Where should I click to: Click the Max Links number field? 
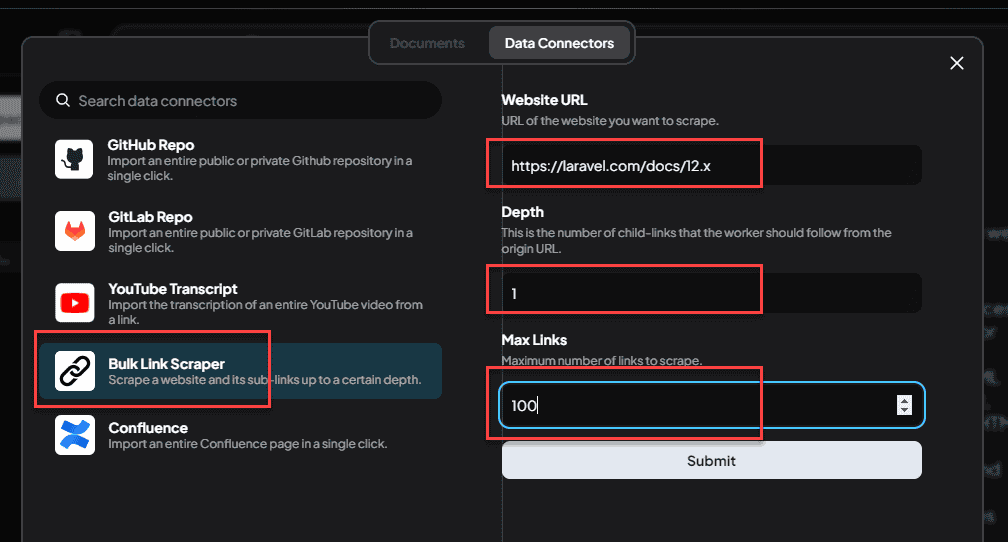712,405
